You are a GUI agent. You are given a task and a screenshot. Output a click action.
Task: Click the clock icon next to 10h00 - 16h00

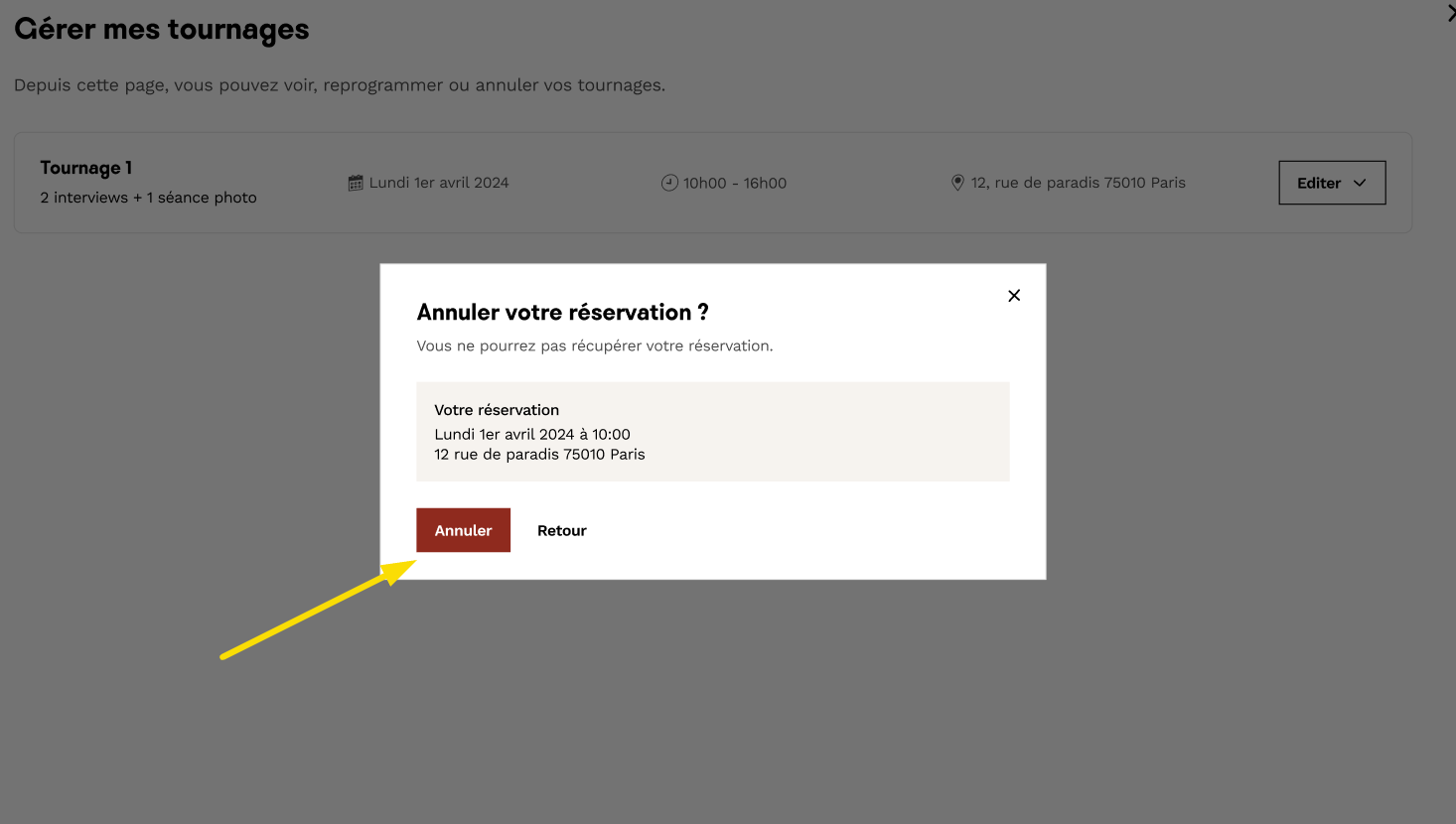pos(669,183)
